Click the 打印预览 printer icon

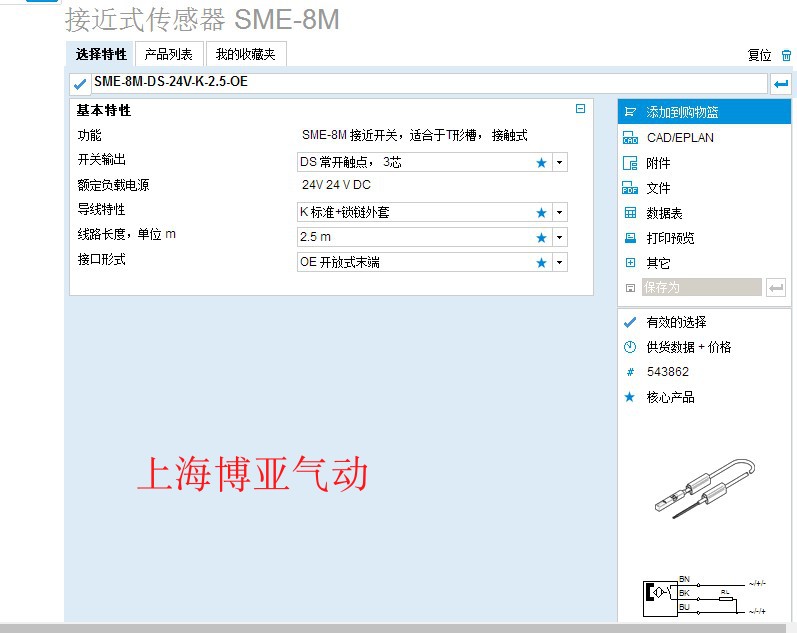click(x=630, y=238)
